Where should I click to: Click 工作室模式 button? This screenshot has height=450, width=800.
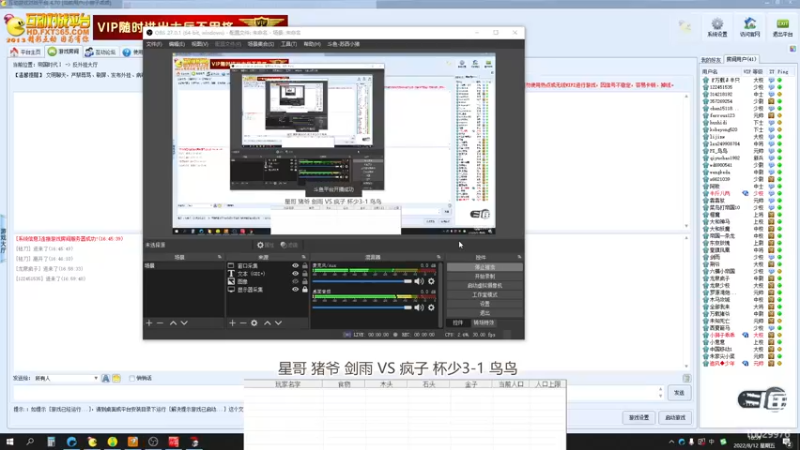[485, 295]
